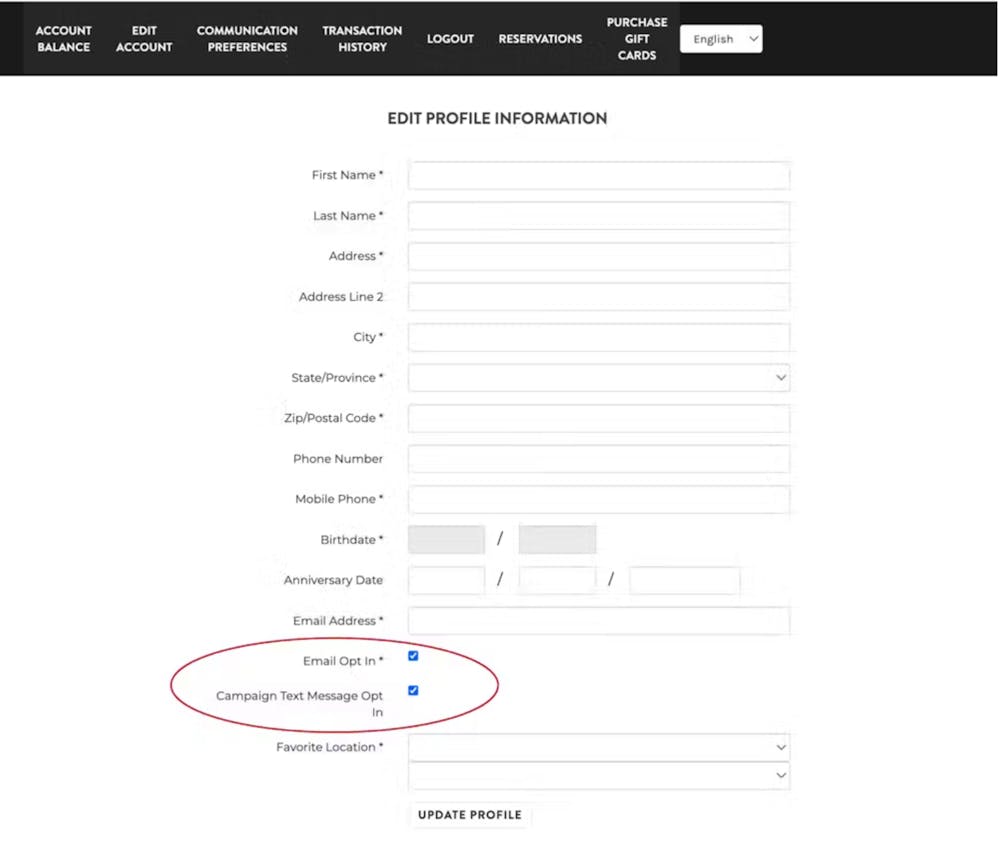Open the Reservations page
This screenshot has height=860, width=1000.
540,39
